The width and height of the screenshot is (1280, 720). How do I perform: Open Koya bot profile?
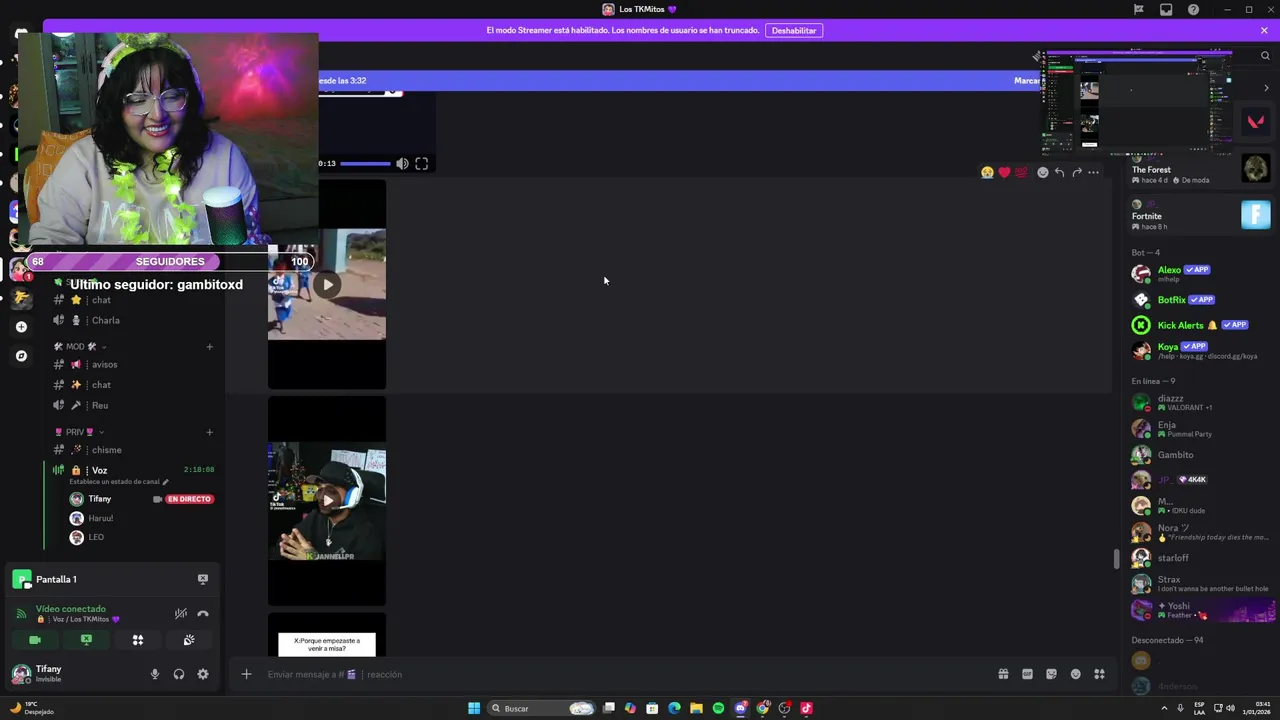pos(1200,351)
